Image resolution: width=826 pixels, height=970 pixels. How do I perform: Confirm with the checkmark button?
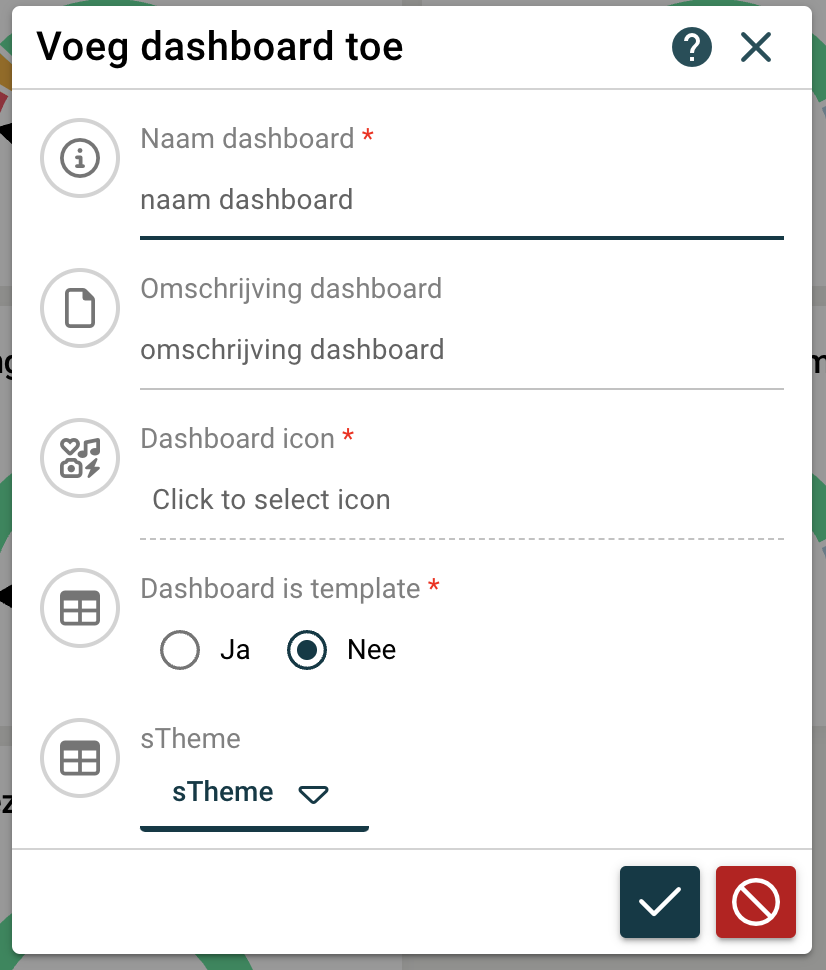tap(660, 902)
